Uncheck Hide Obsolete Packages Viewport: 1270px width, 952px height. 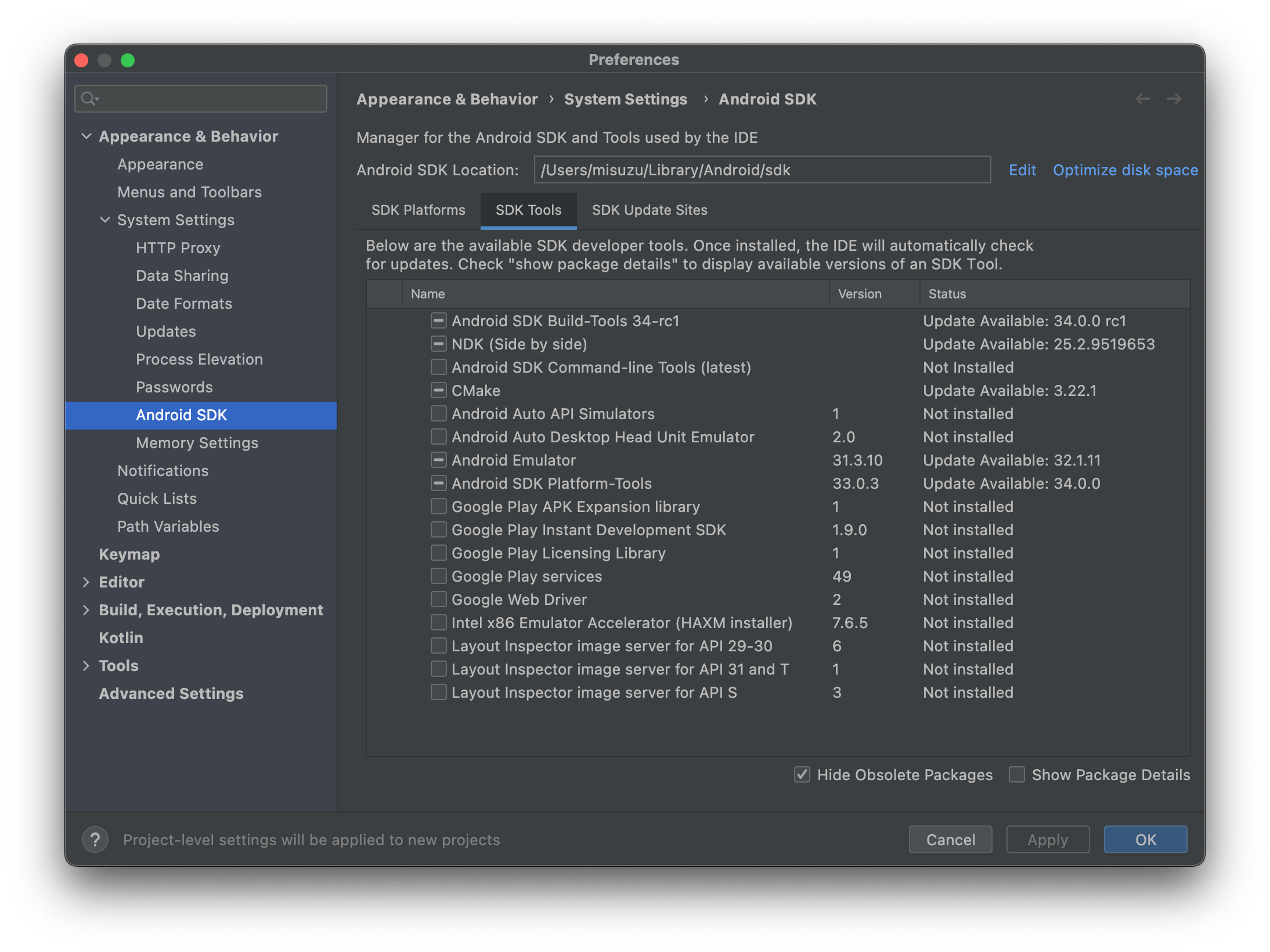[802, 774]
